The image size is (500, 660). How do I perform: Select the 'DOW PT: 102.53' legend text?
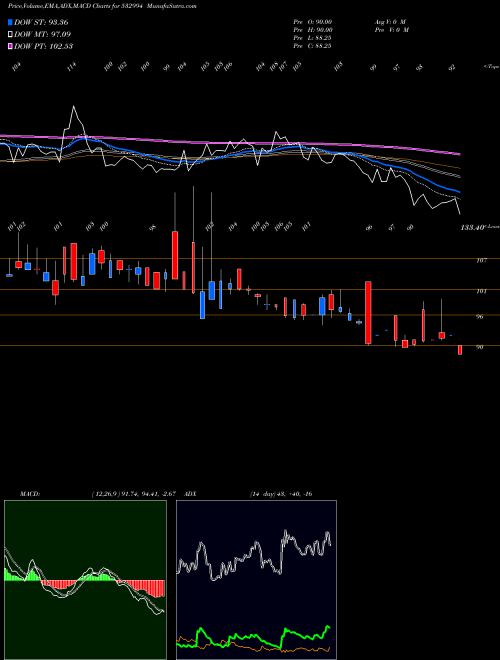[x=43, y=46]
